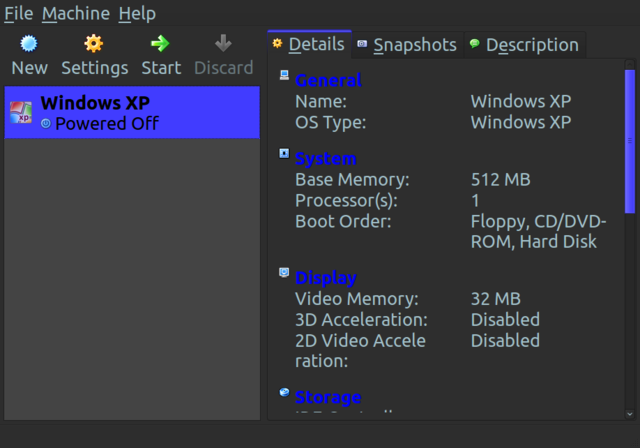Click the scrollbar down arrow in details
This screenshot has height=448, width=640.
630,414
